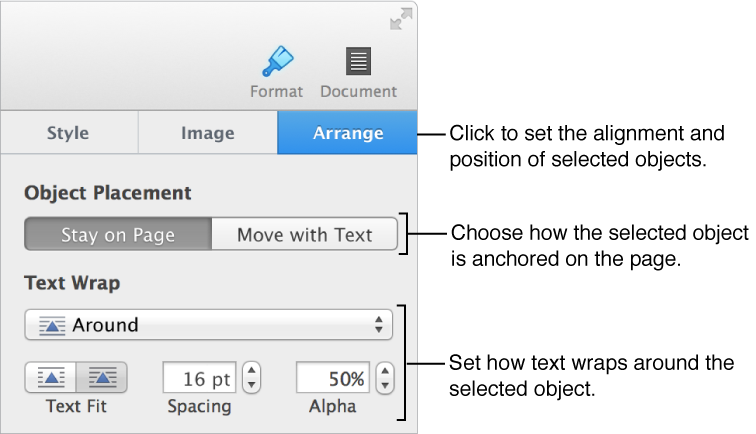This screenshot has width=756, height=434.
Task: Select the left Text Fit icon
Action: [x=51, y=377]
